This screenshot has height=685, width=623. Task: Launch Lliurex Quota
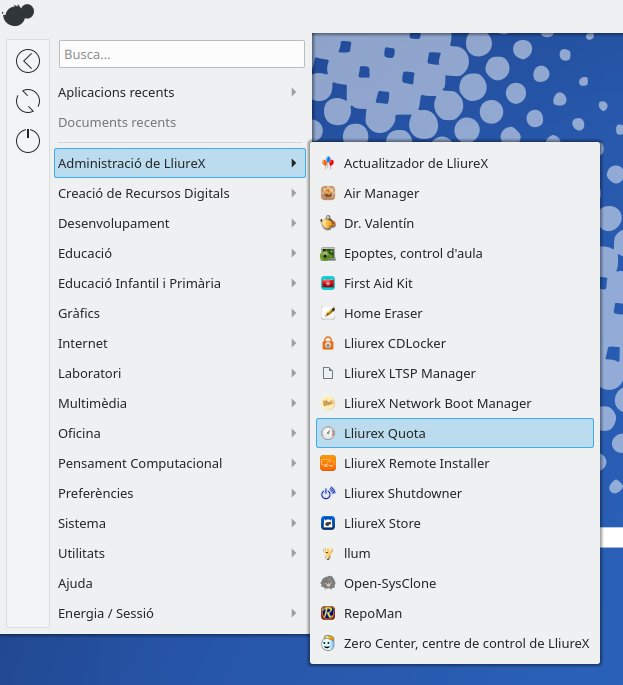pos(385,433)
